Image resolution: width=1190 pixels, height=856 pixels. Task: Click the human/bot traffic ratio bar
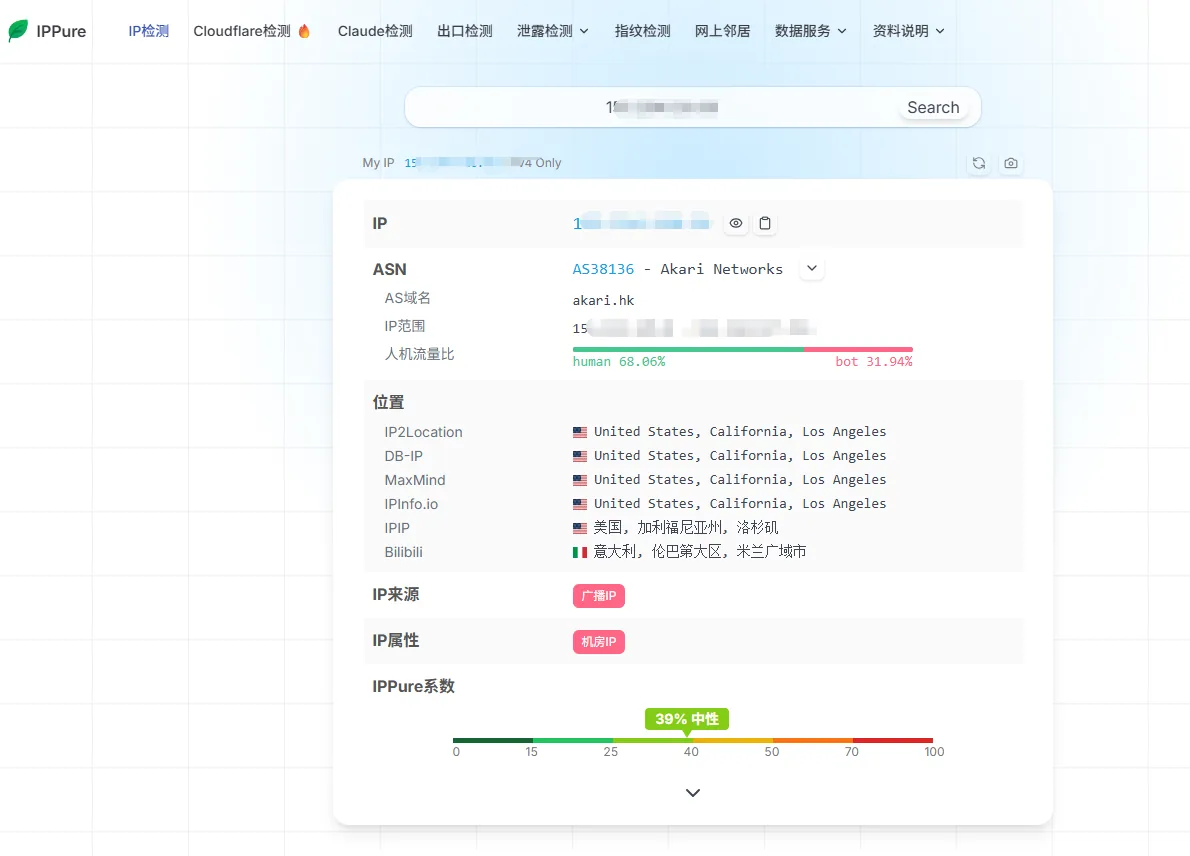pyautogui.click(x=743, y=349)
